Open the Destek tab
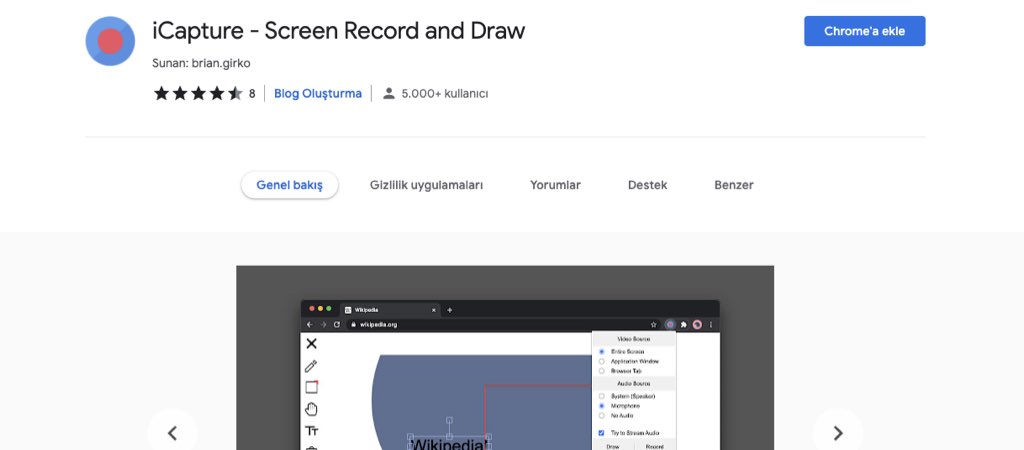This screenshot has height=450, width=1024. click(x=647, y=185)
